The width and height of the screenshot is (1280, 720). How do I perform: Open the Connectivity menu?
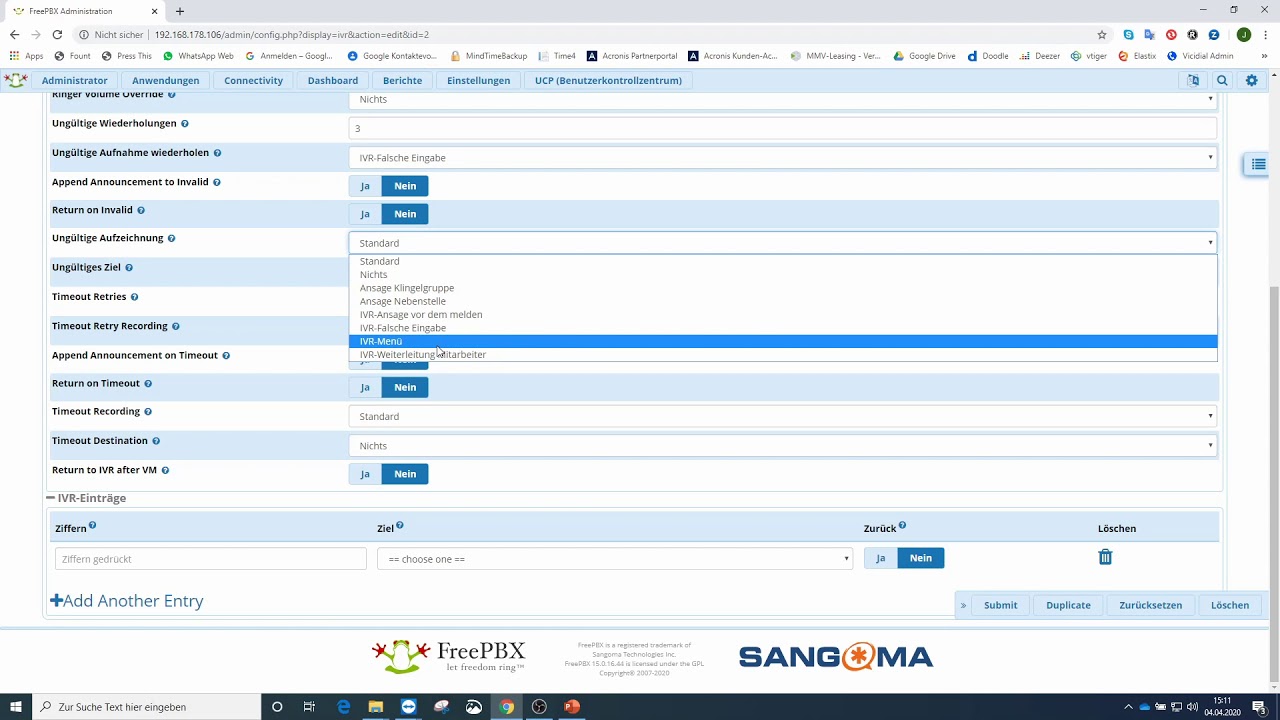click(253, 80)
